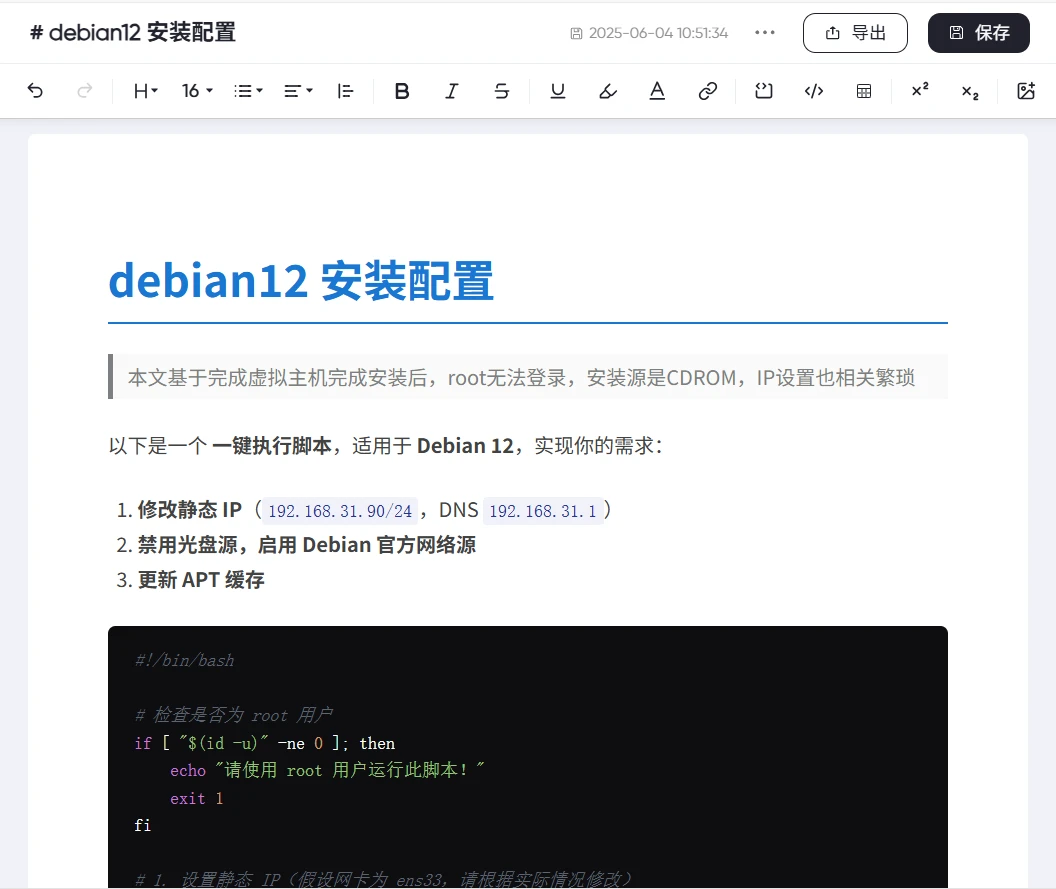Viewport: 1056px width, 889px height.
Task: Select the highlighter marker tool
Action: [x=607, y=90]
